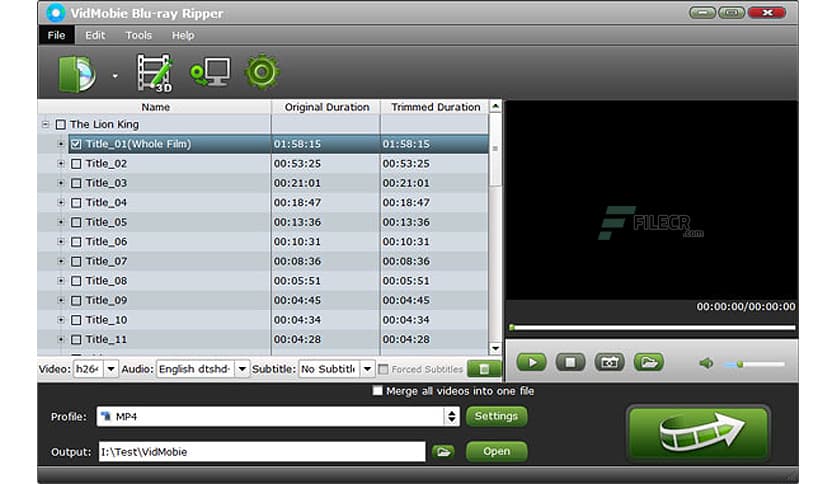Screen dimensions: 836x484
Task: Select the Title_10 row
Action: point(263,320)
